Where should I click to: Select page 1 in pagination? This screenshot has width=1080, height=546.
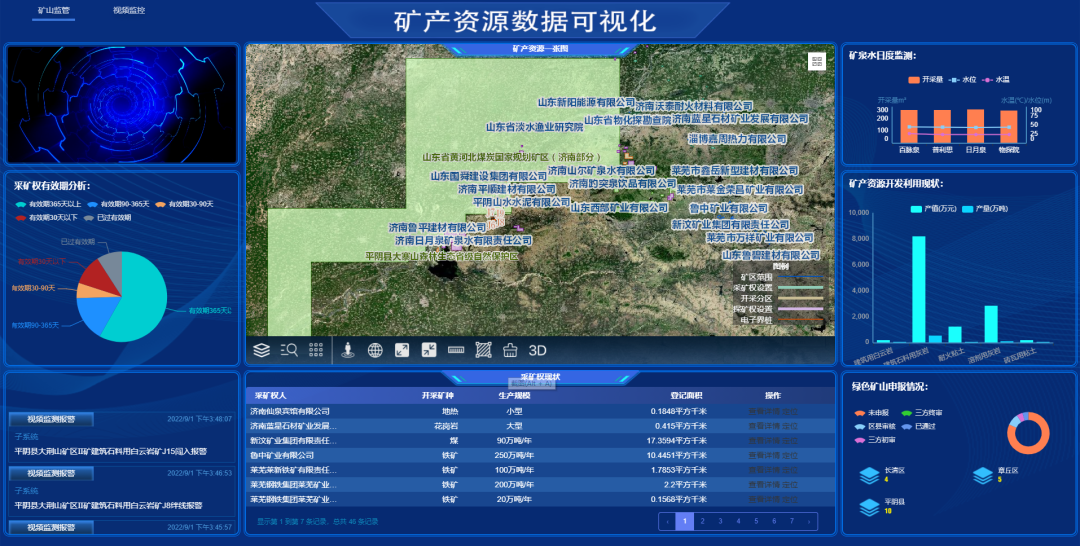click(685, 521)
